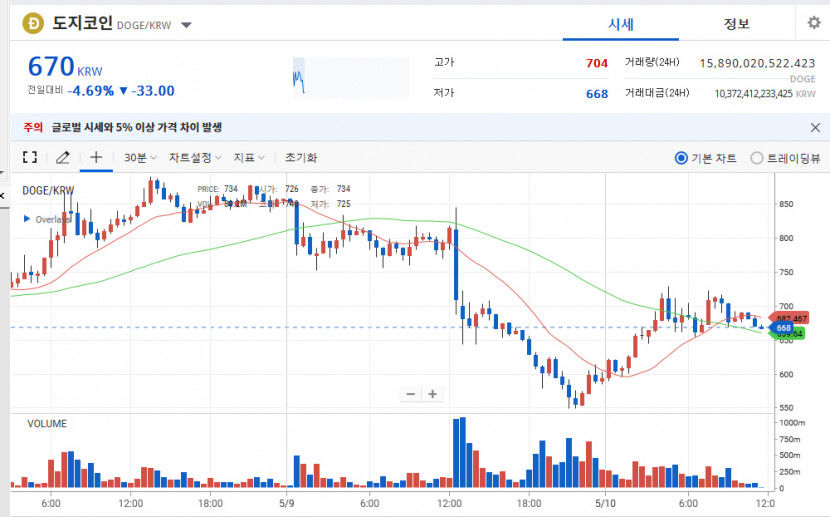Click the 1000m volume axis label

(792, 423)
